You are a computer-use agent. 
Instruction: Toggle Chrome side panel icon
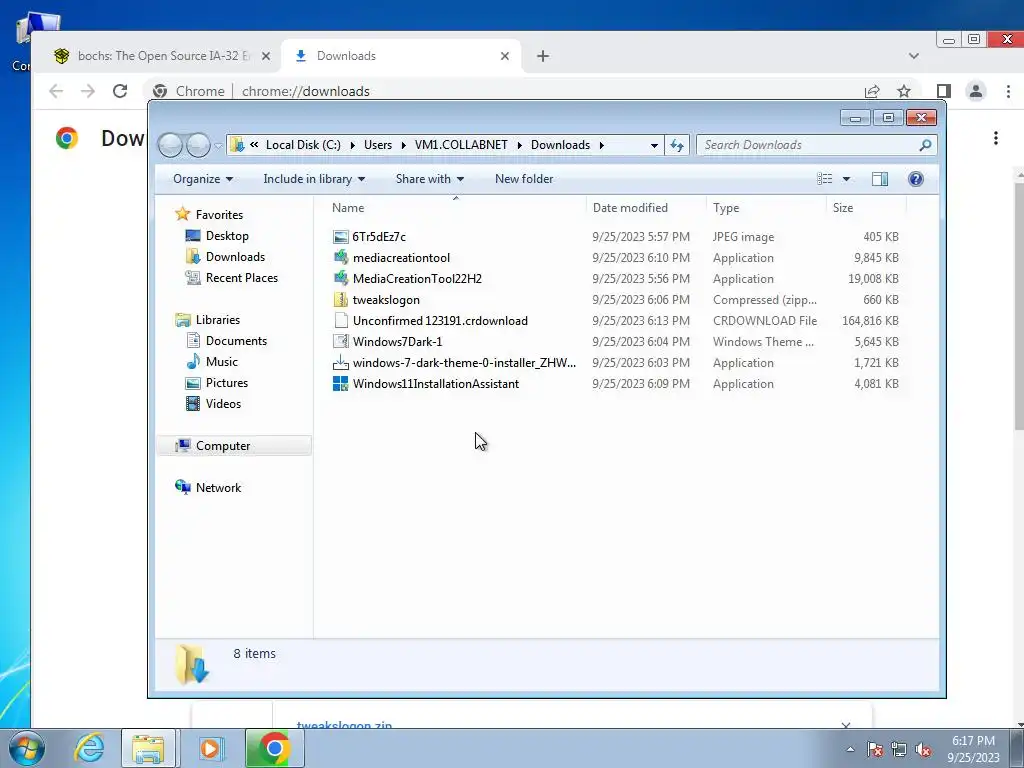click(x=943, y=91)
